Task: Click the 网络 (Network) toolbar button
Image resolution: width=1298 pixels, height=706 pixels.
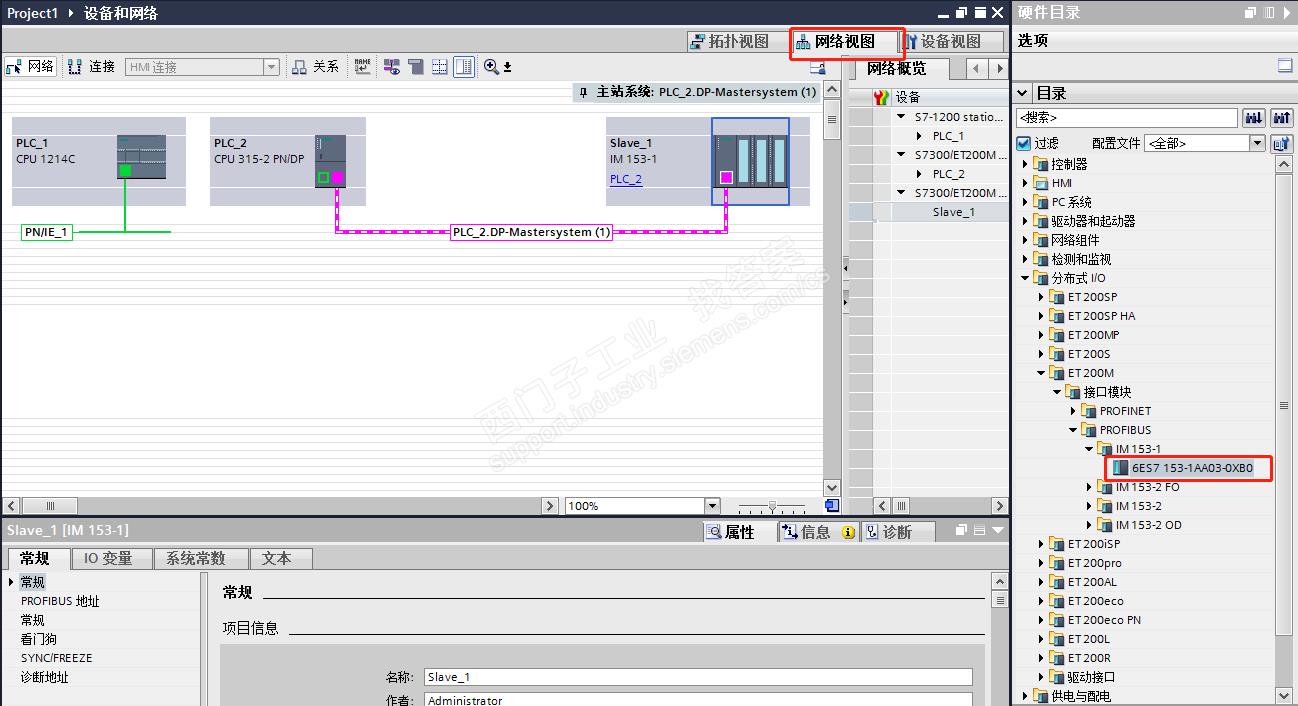Action: [31, 67]
